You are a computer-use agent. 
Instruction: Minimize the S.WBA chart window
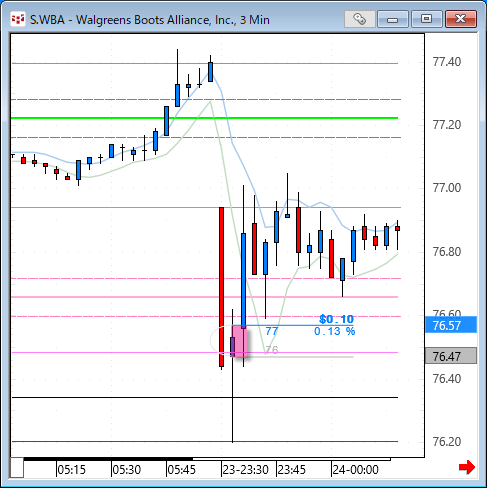click(393, 19)
